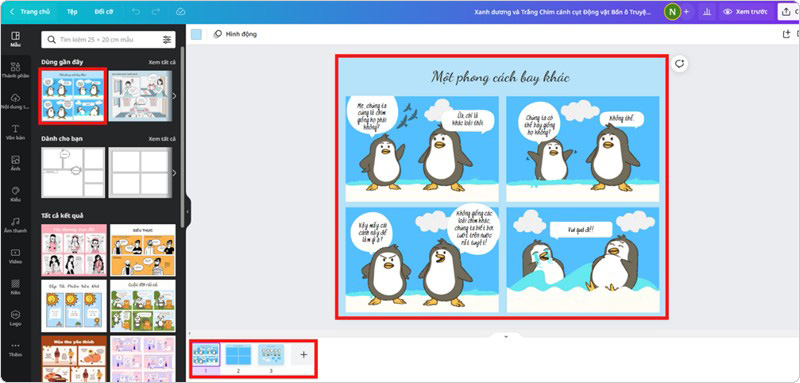Expand the recently used templates arrow
This screenshot has height=383, width=800.
[x=174, y=96]
